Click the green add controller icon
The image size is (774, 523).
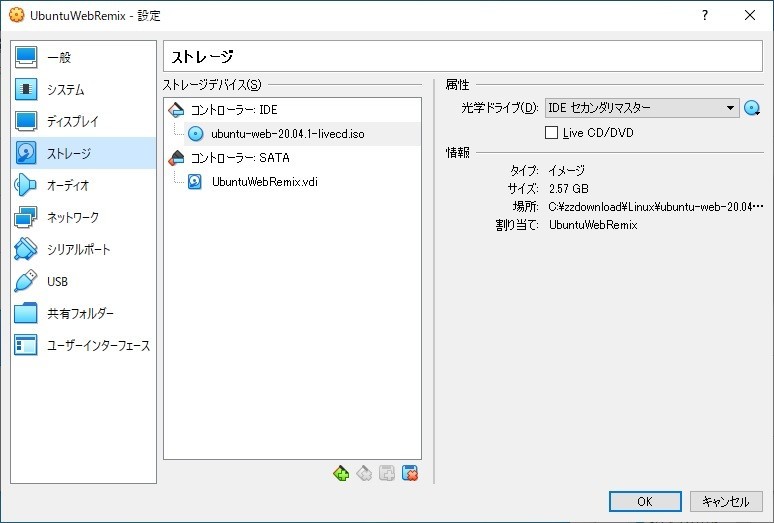tap(341, 473)
